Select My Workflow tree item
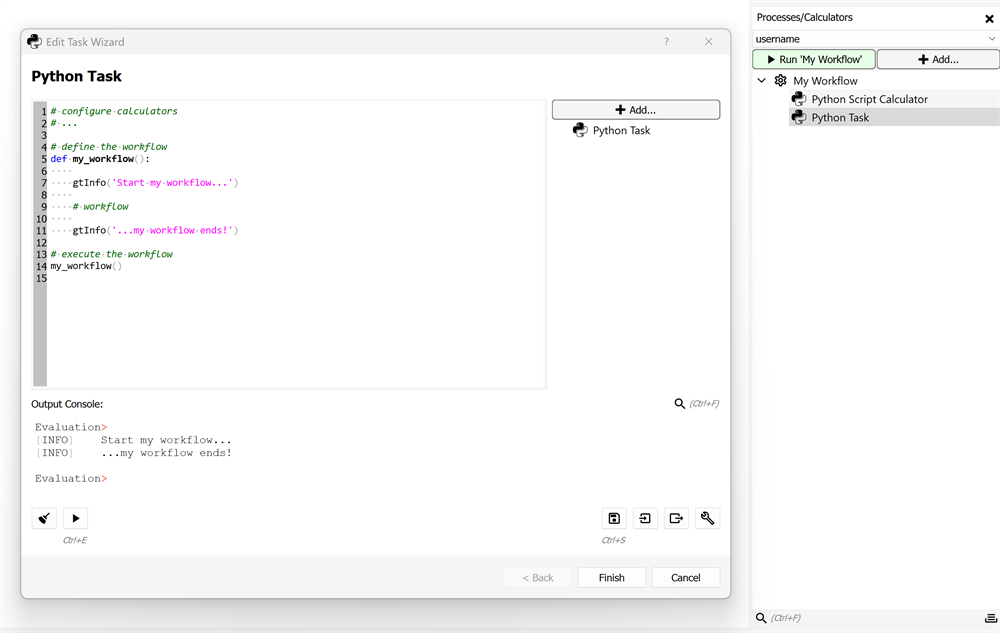The image size is (1000, 633). [x=825, y=81]
